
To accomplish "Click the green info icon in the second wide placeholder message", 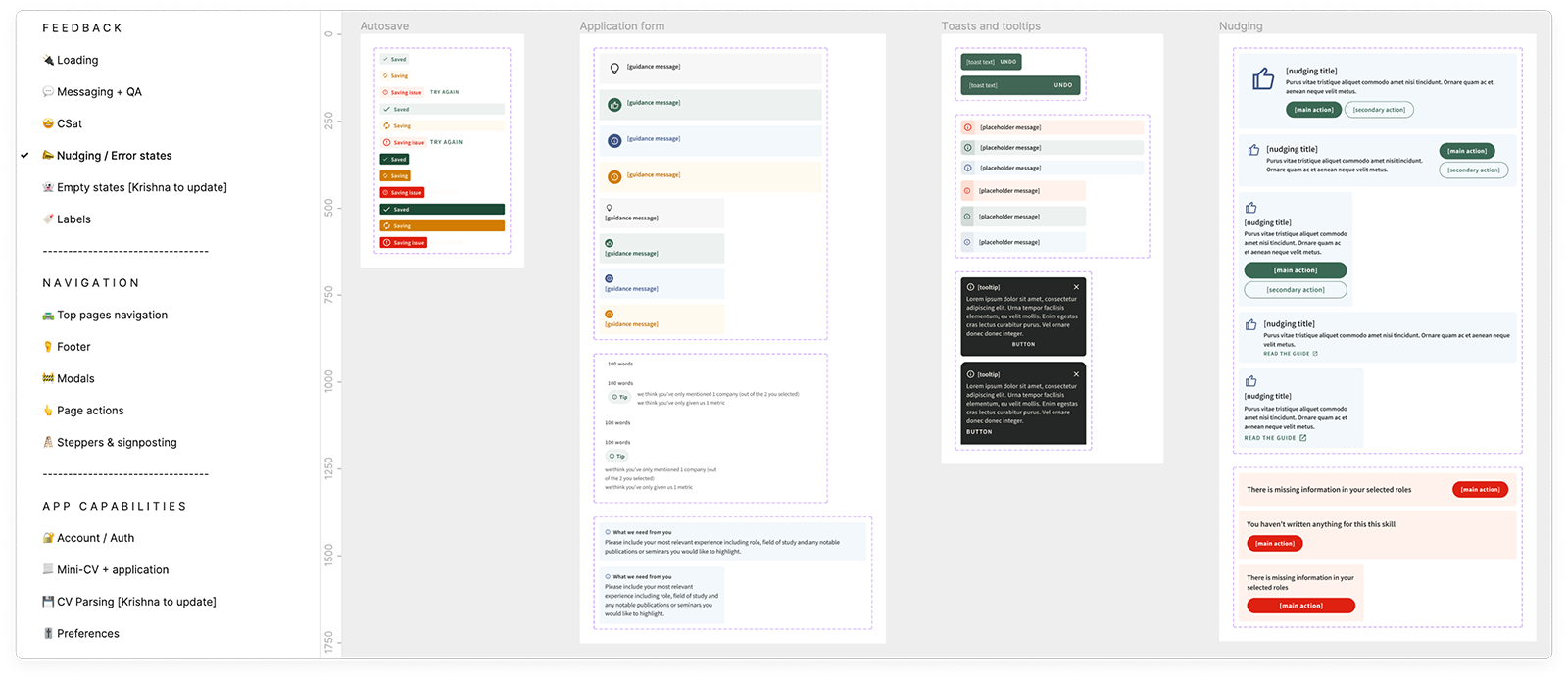I will (x=968, y=148).
